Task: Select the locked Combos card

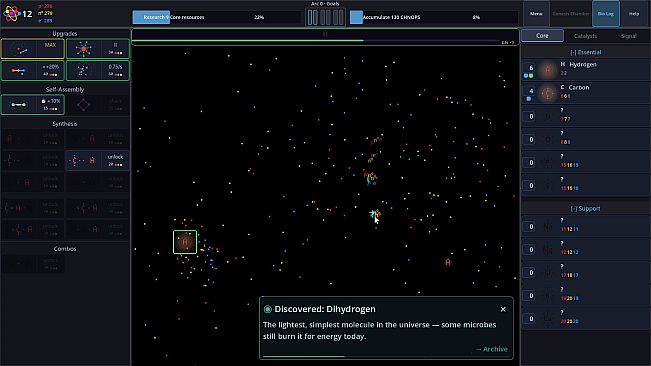Action: point(33,264)
